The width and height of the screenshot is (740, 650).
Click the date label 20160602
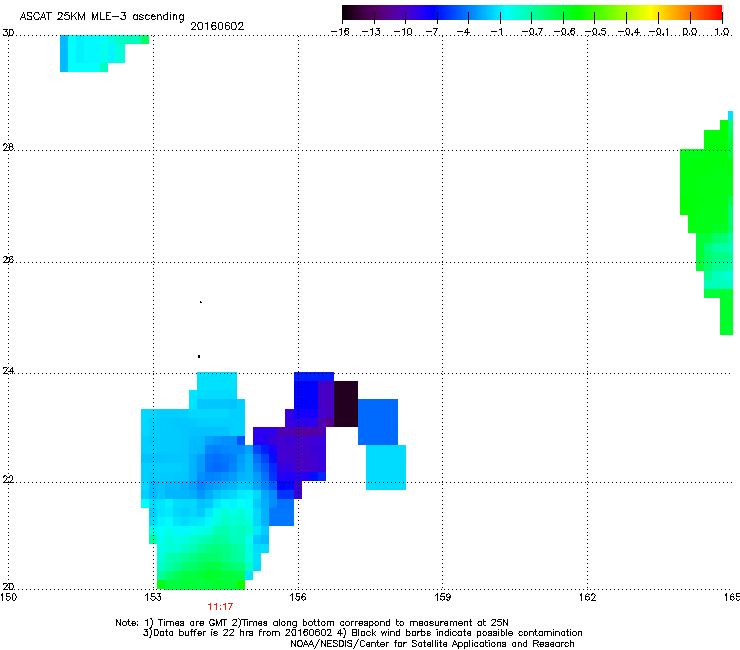[x=217, y=26]
